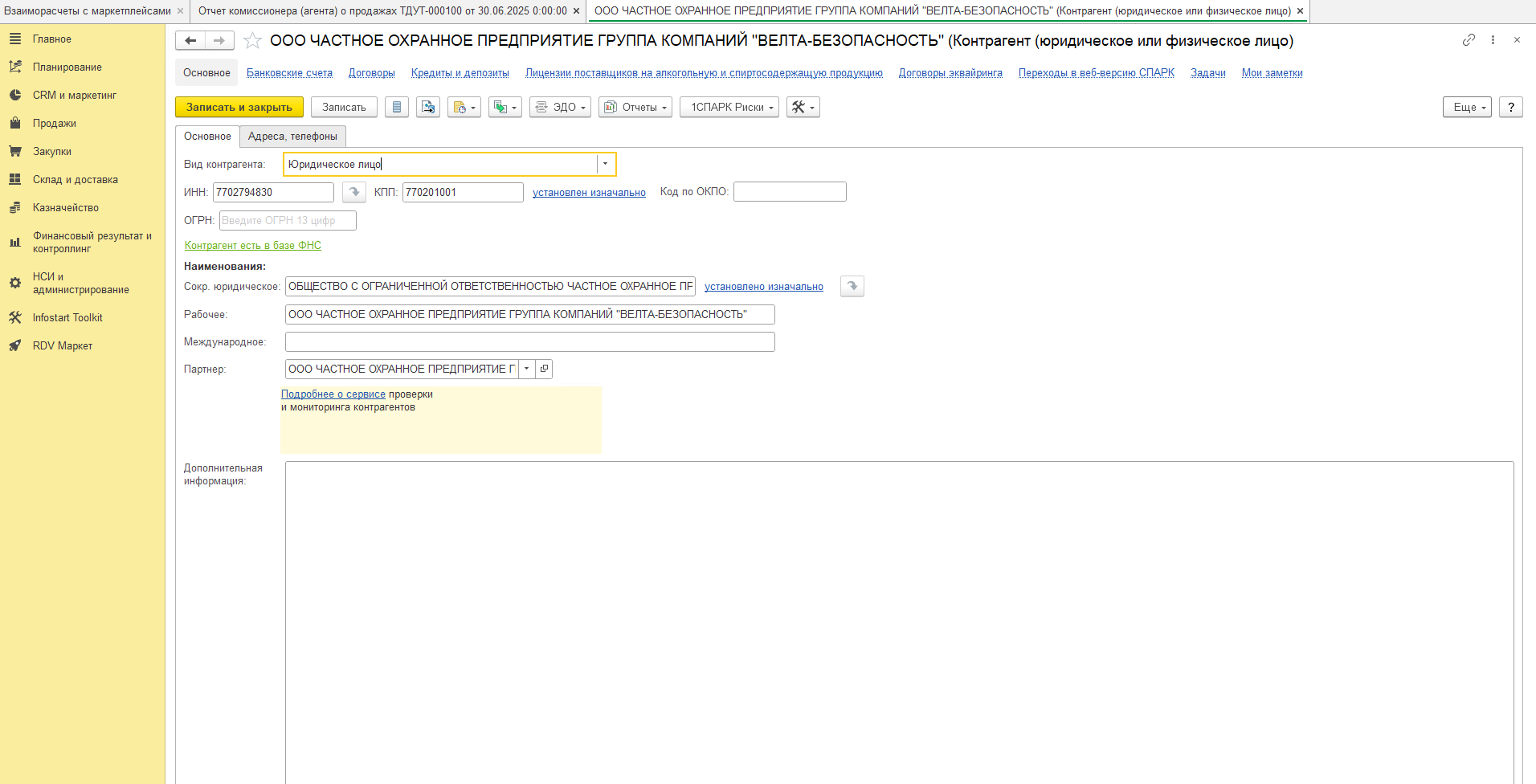Fill short legal name arrow button
1536x784 pixels.
click(852, 286)
